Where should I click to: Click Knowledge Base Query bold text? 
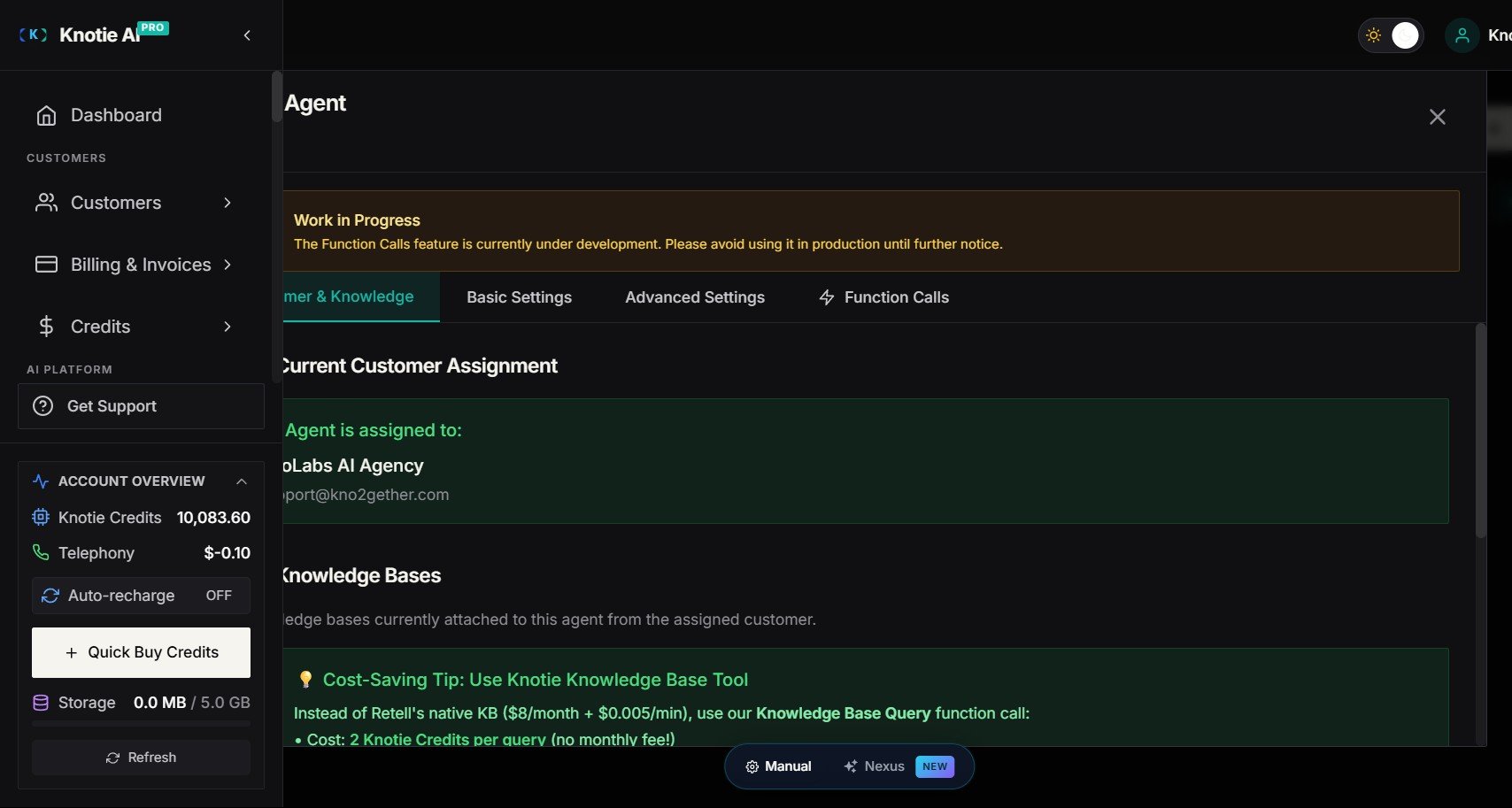click(843, 713)
